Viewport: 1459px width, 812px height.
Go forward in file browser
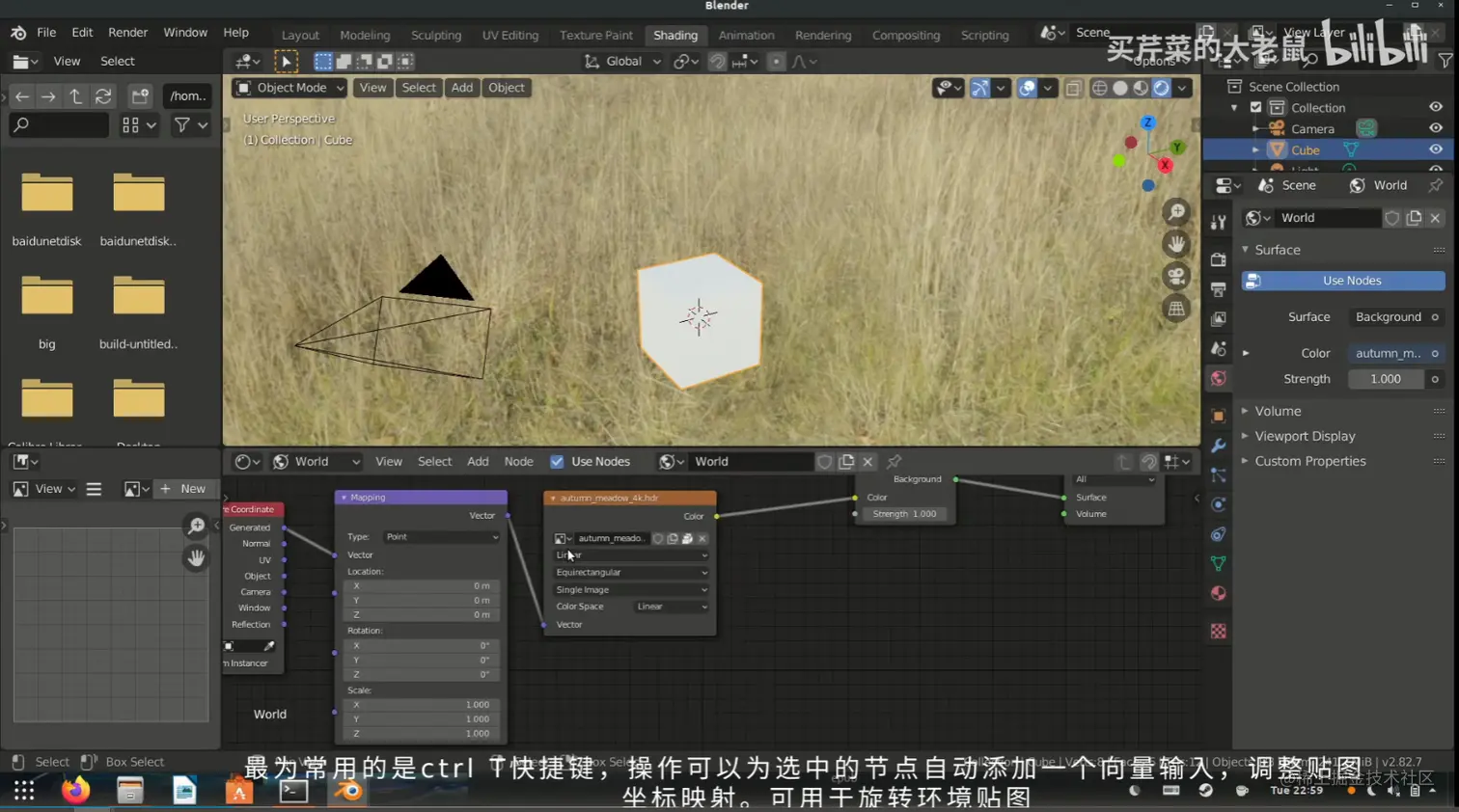tap(48, 96)
